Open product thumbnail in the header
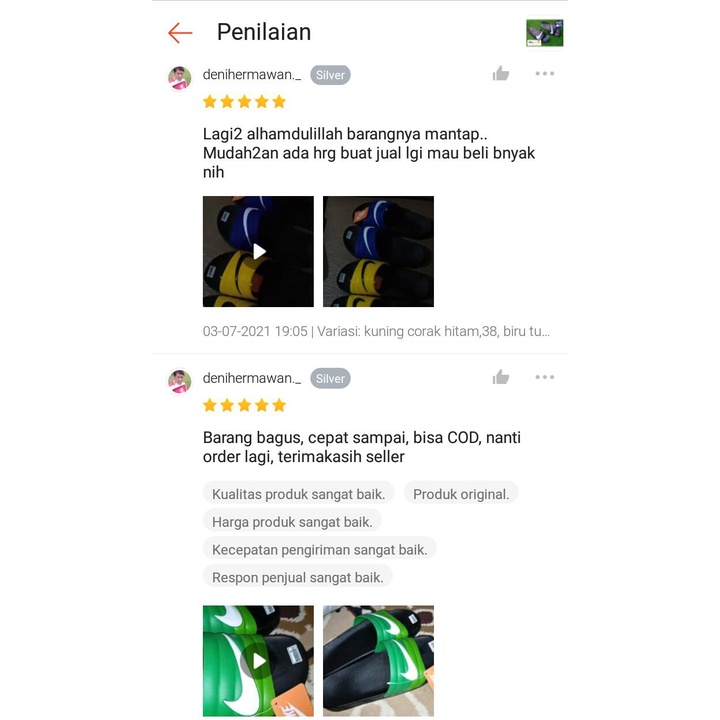720x720 pixels. pyautogui.click(x=545, y=33)
